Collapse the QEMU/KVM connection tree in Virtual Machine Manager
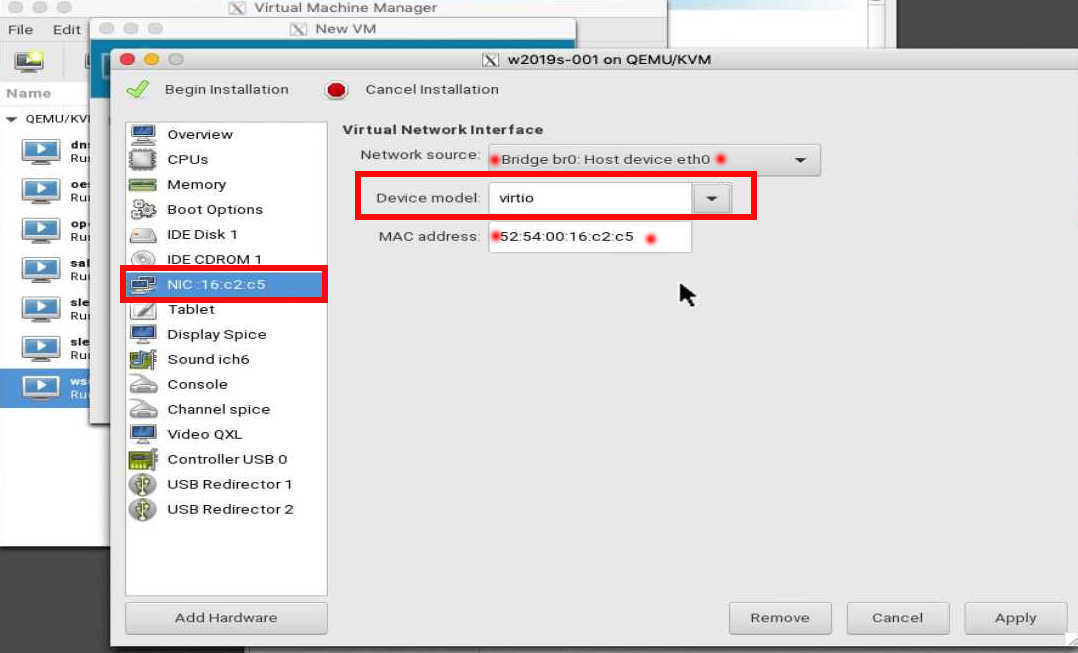The width and height of the screenshot is (1078, 653). (12, 119)
